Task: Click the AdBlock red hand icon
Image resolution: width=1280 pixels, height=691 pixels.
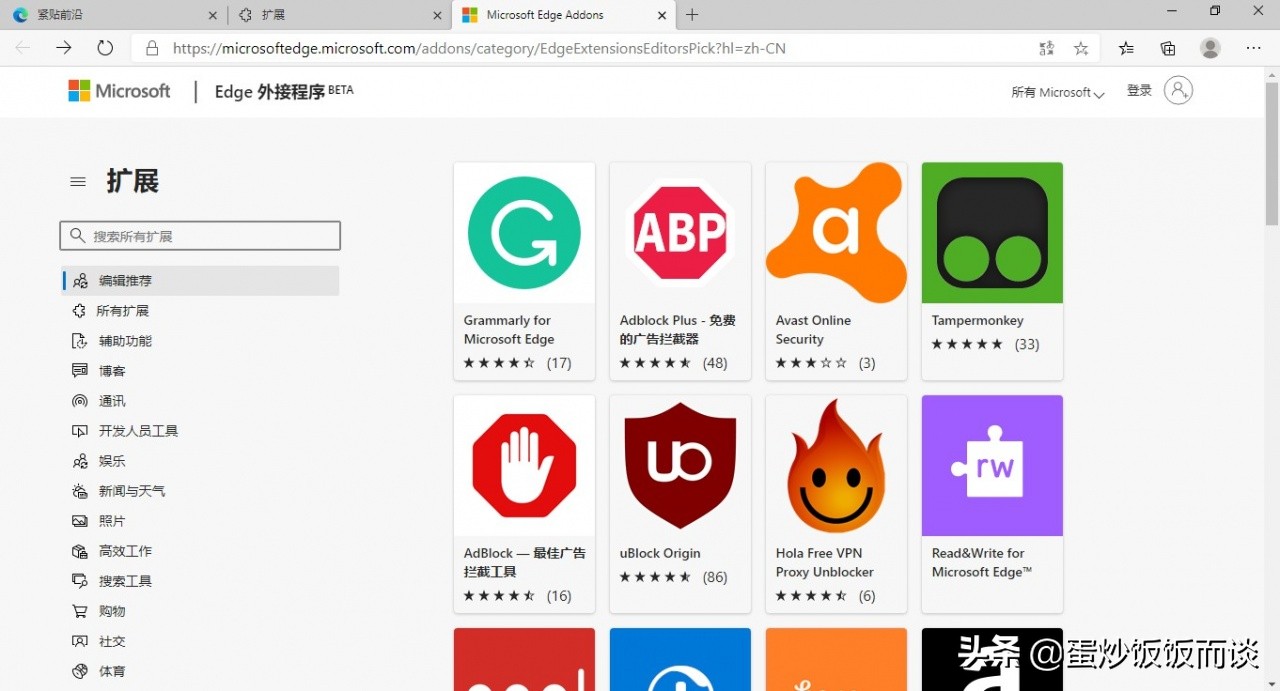Action: 524,466
